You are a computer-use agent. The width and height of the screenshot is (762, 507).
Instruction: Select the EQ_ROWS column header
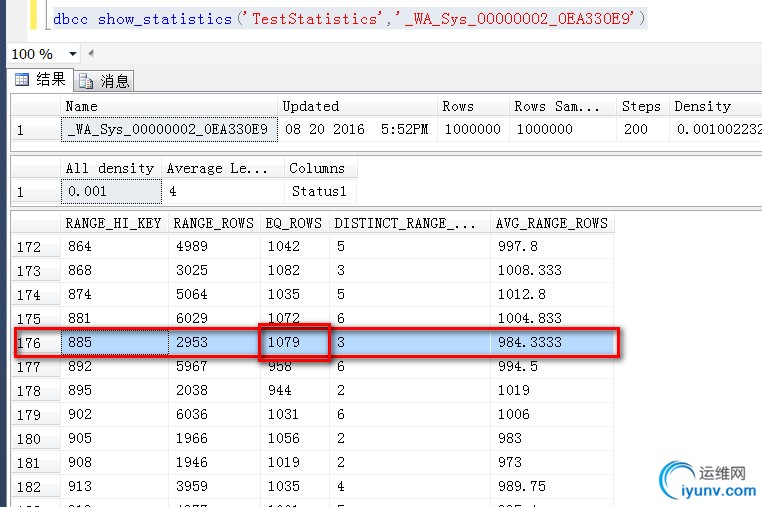(294, 223)
